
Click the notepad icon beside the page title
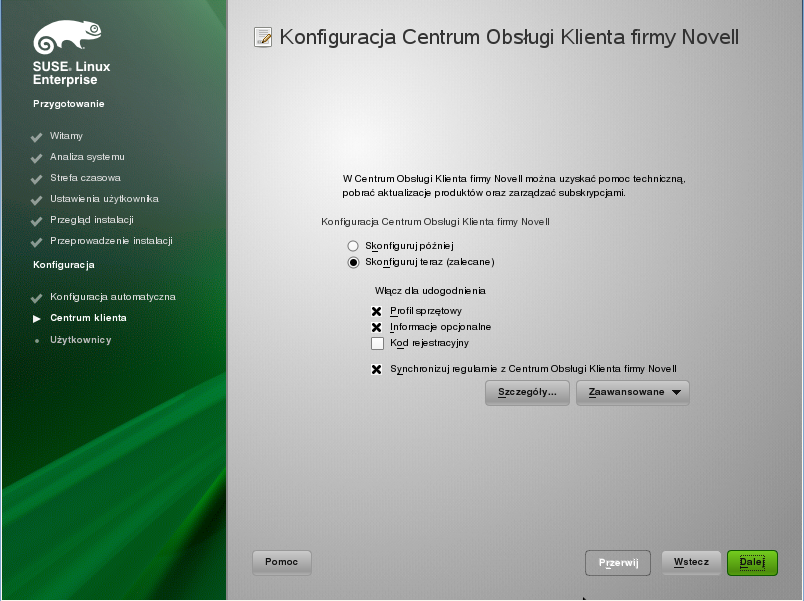(263, 37)
